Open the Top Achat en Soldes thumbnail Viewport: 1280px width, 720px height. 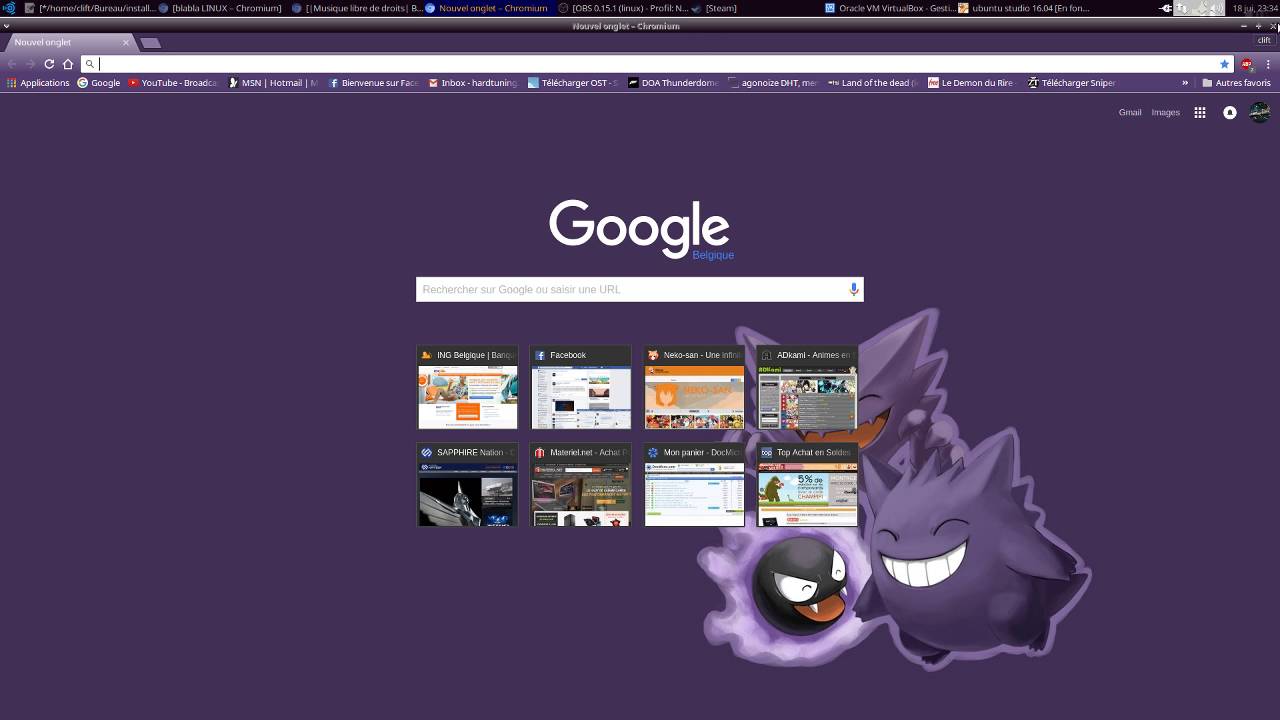807,485
